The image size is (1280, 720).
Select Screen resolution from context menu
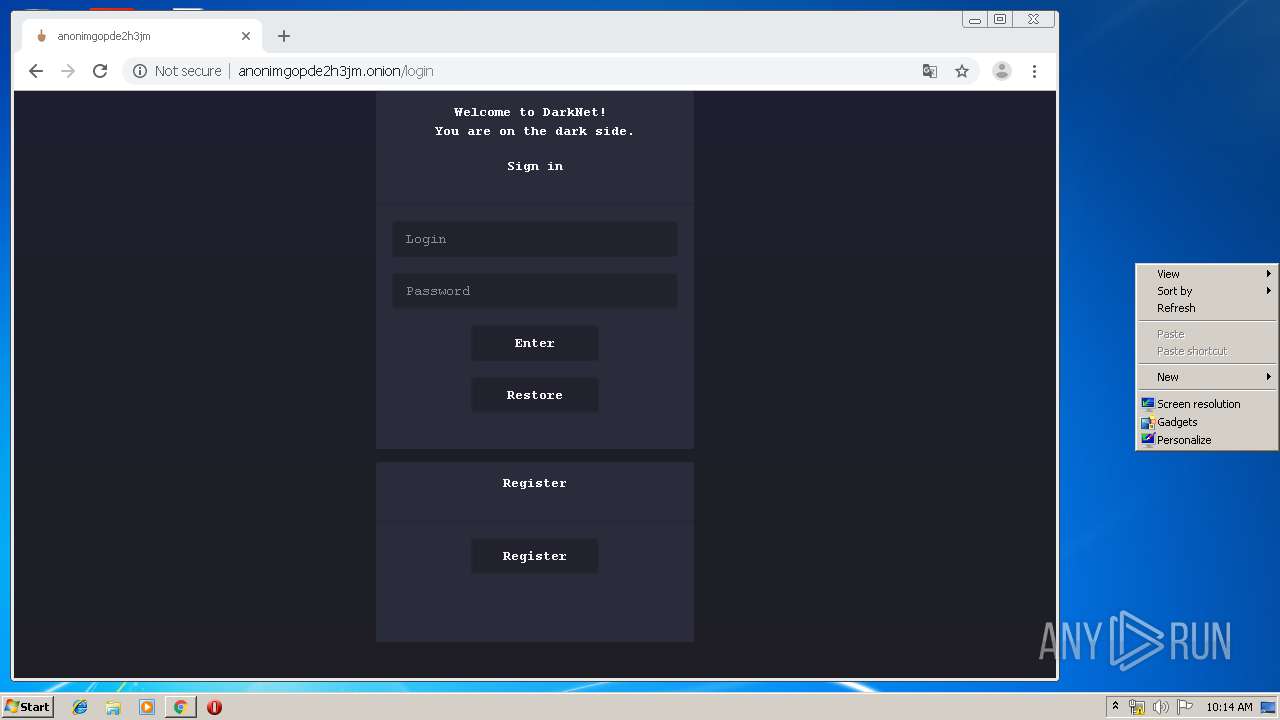click(1207, 404)
